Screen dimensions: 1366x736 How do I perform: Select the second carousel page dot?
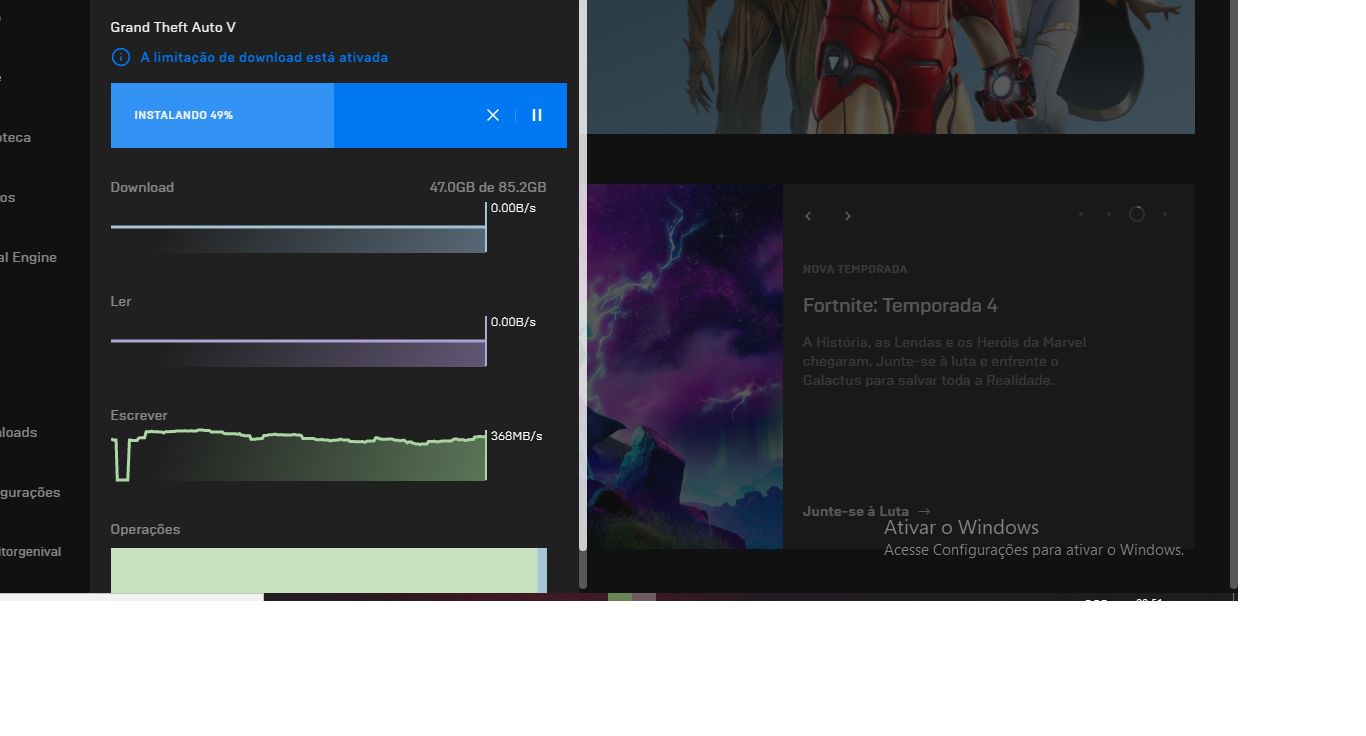click(x=1109, y=214)
